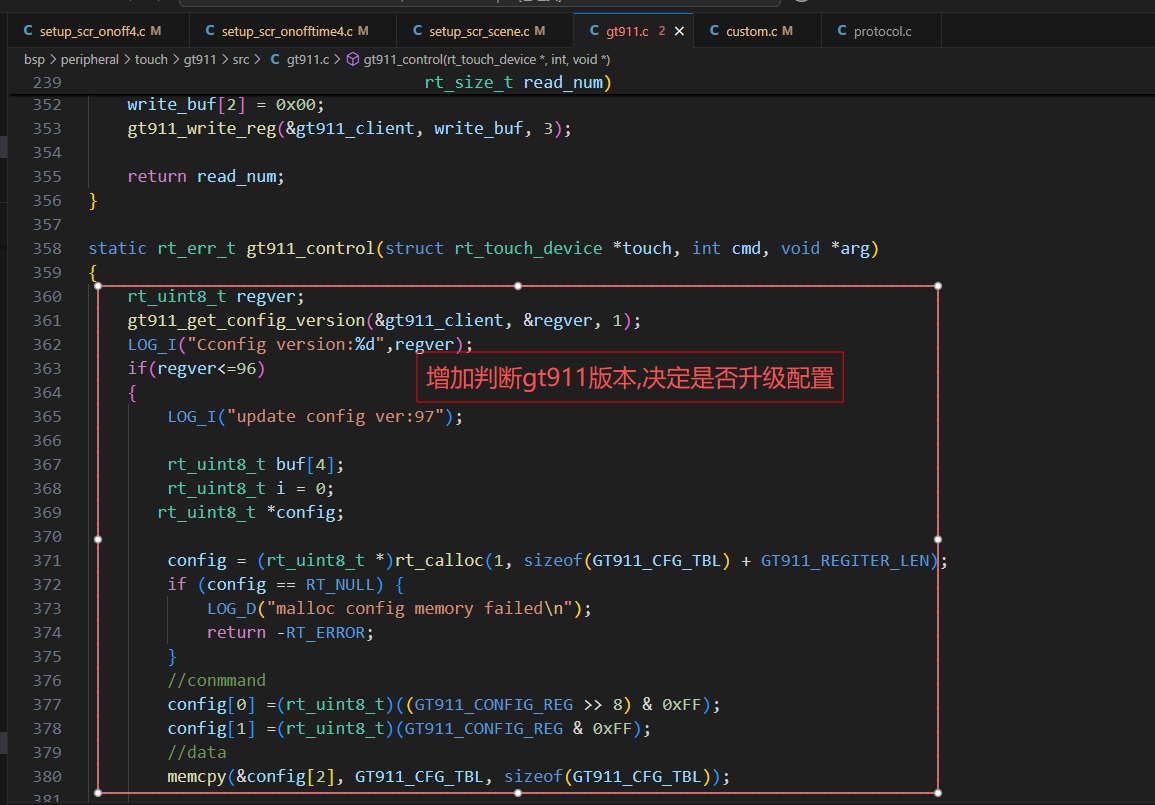The height and width of the screenshot is (805, 1155).
Task: Click the C icon on setup_scr_onoff4.c tab
Action: click(28, 31)
